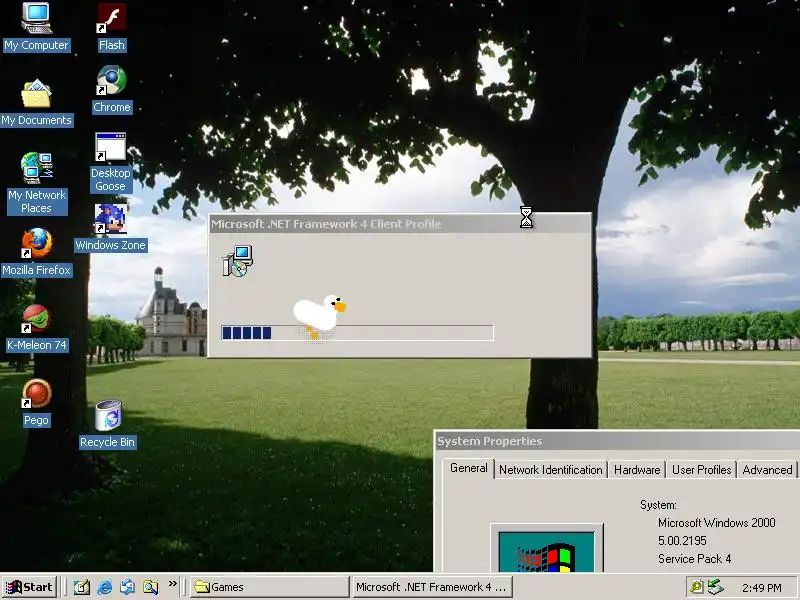
Task: Open the Advanced tab
Action: 767,470
